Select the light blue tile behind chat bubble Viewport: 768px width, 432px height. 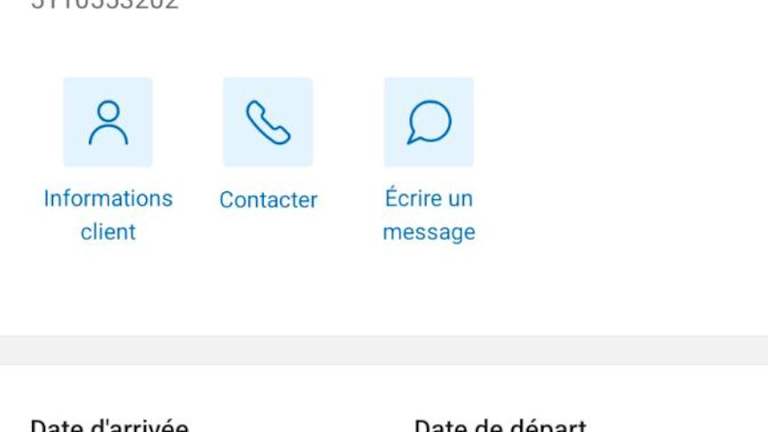429,122
